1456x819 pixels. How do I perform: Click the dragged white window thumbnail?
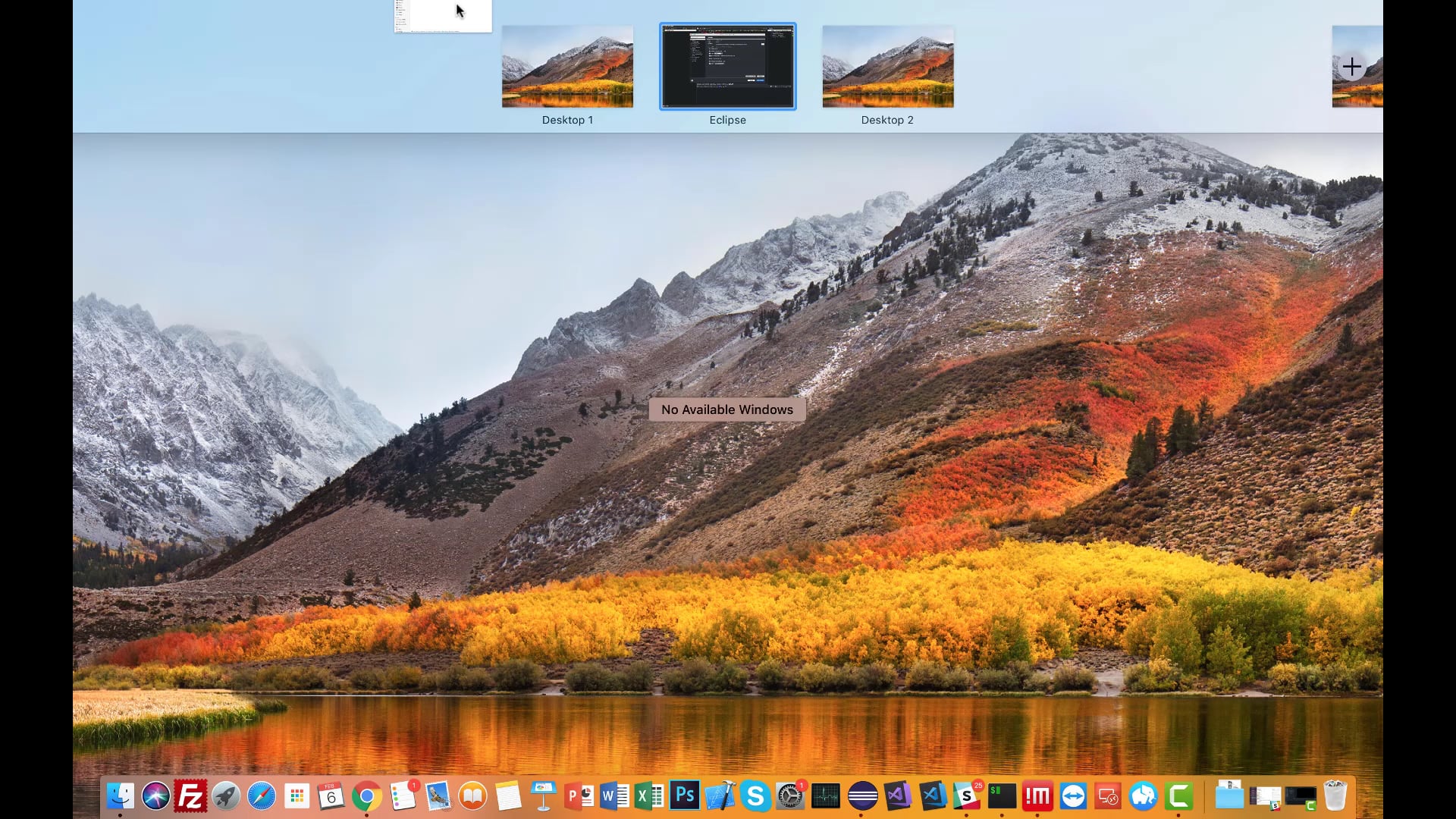point(443,17)
